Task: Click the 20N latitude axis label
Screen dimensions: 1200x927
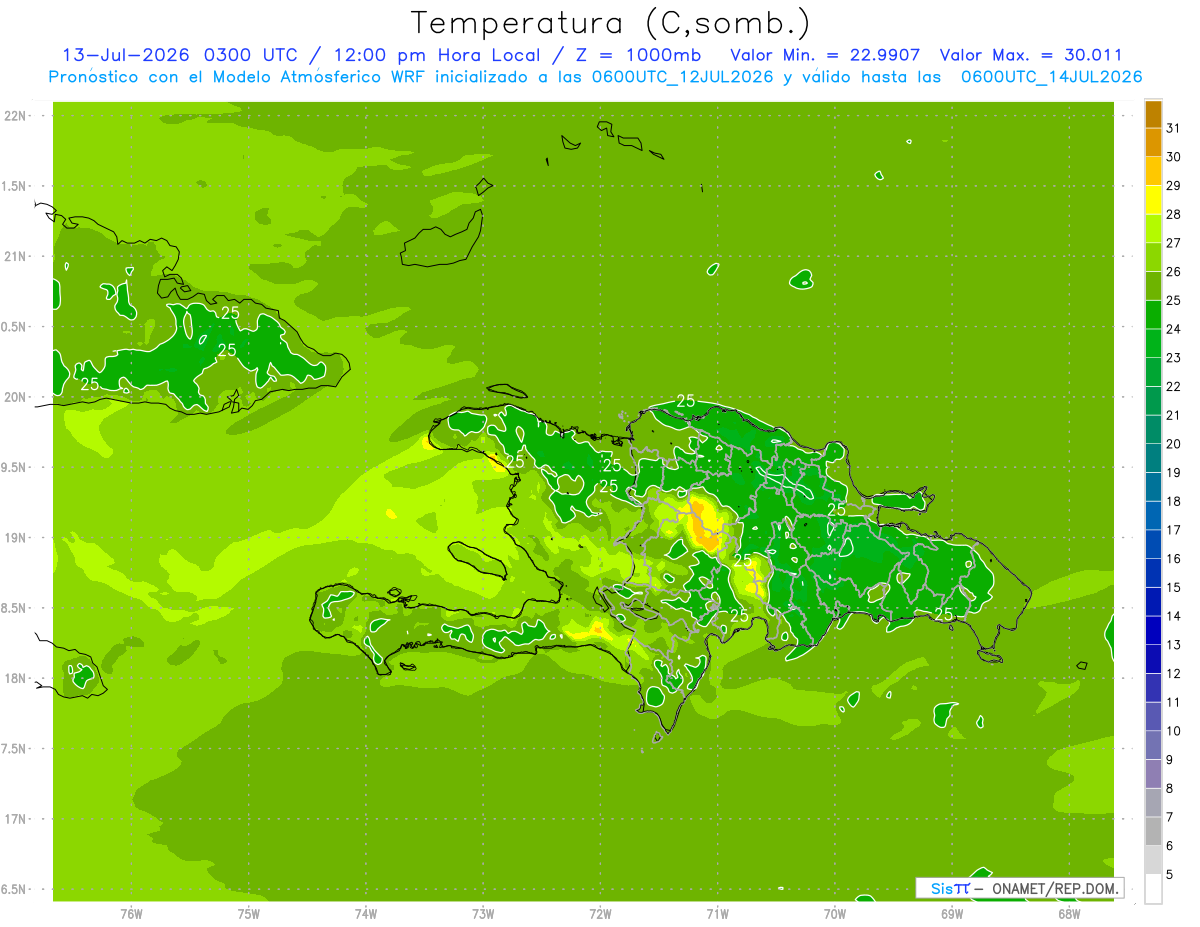Action: coord(17,397)
